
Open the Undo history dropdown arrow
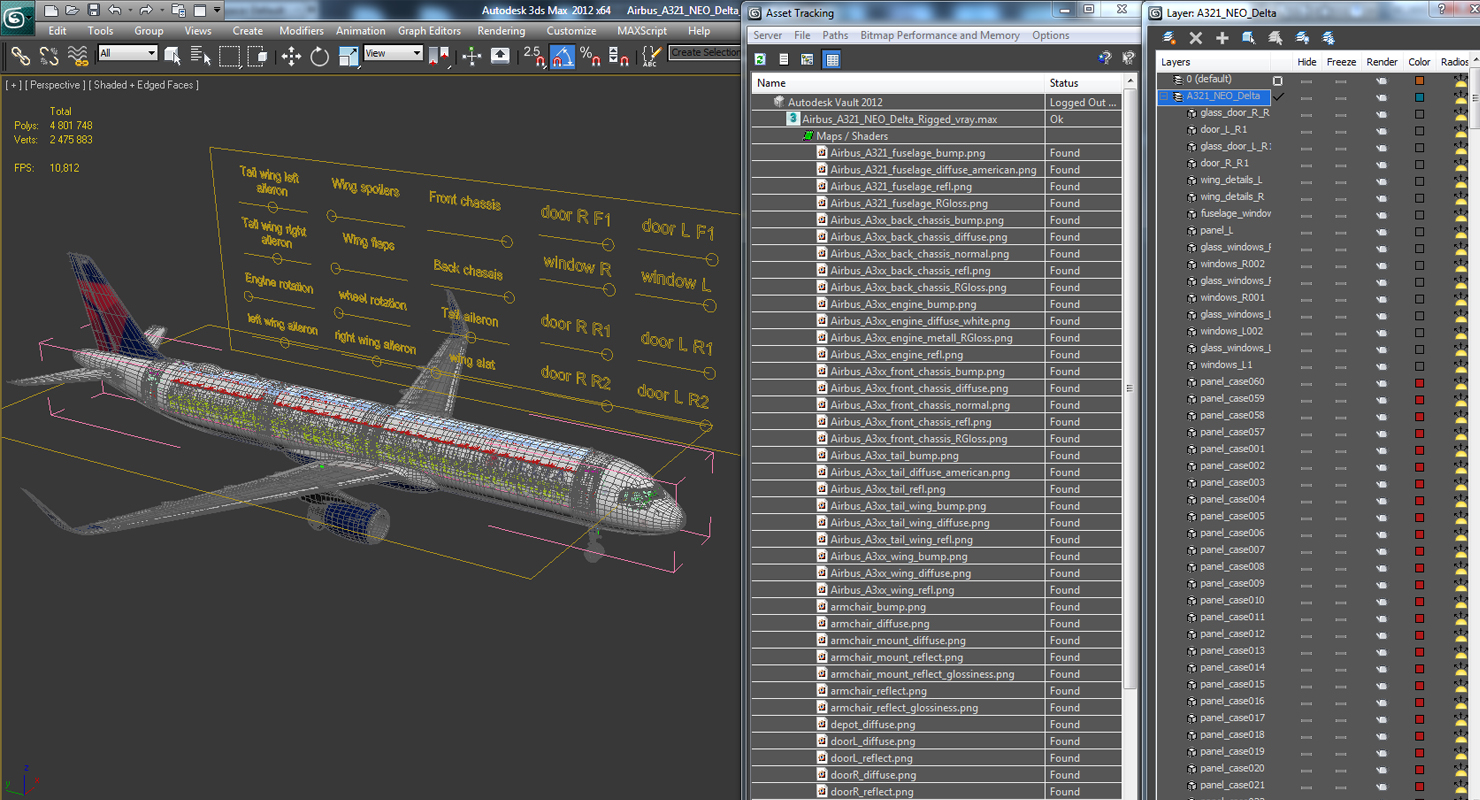point(129,10)
